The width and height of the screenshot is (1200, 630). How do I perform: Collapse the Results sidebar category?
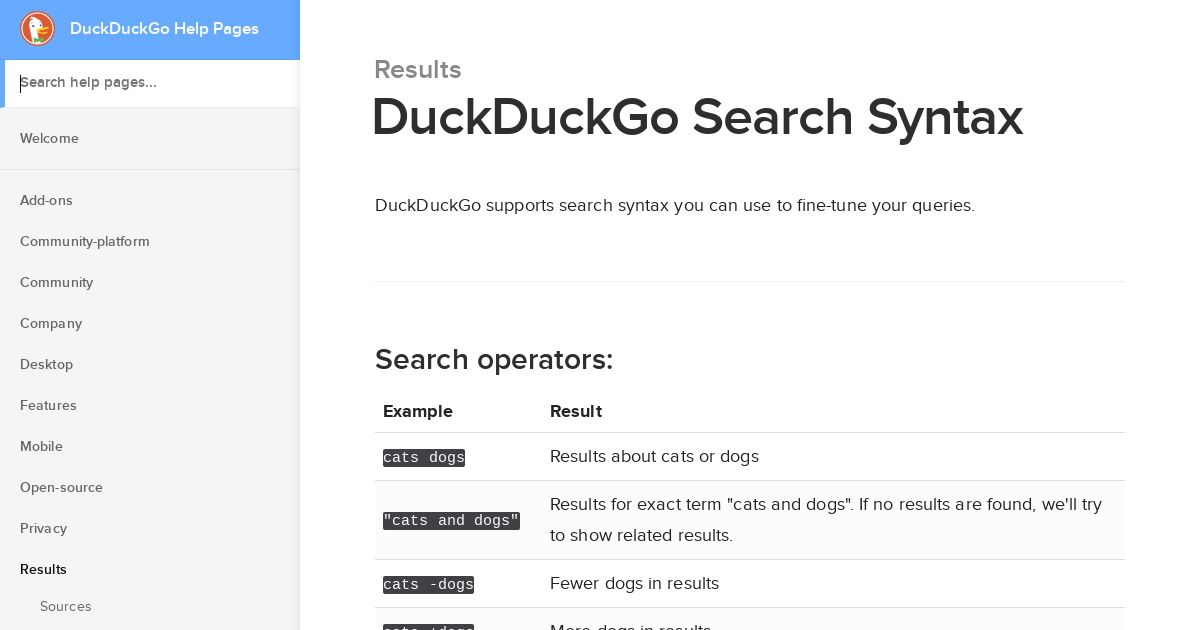43,570
